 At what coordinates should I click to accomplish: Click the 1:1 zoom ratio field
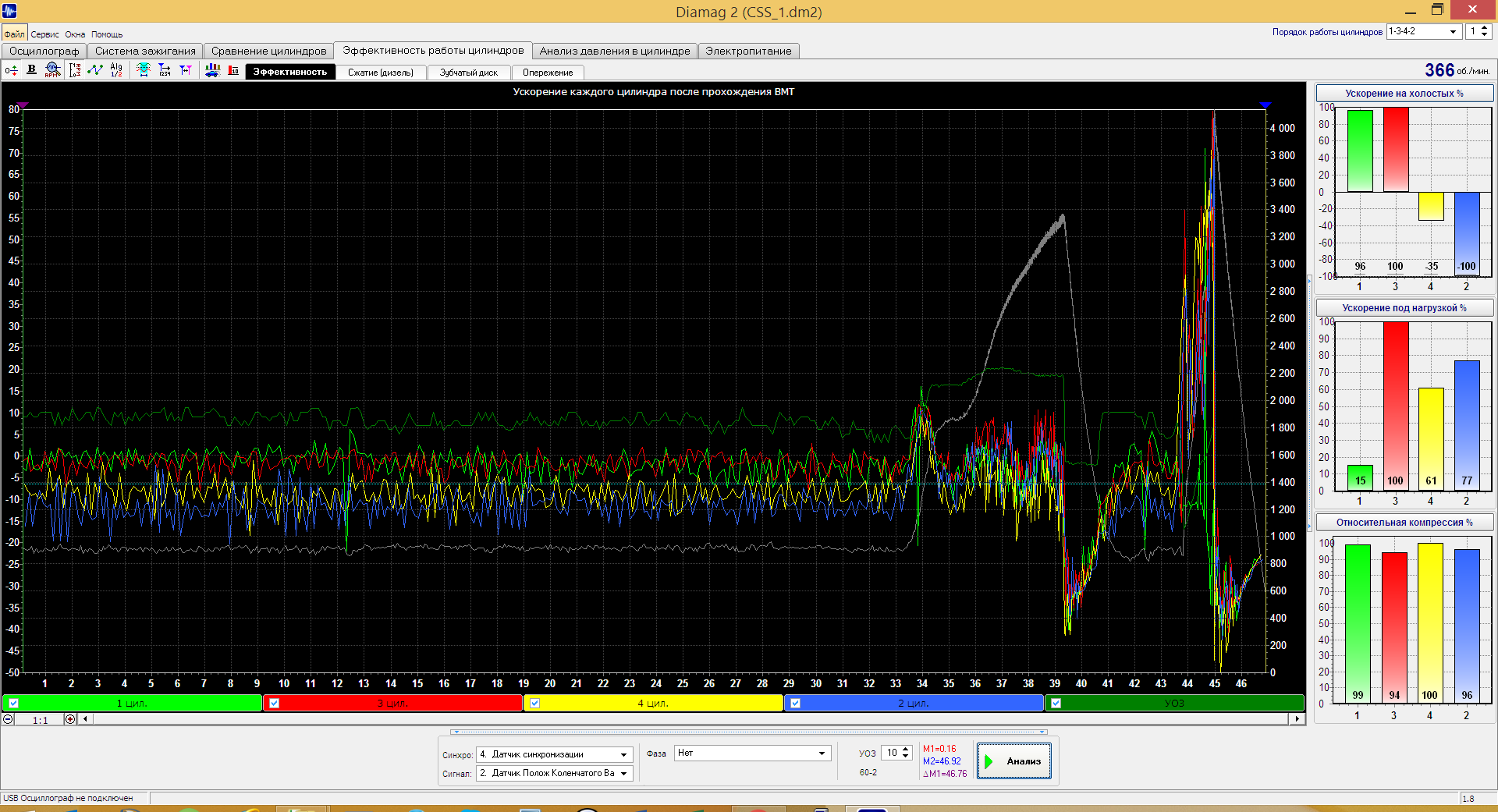(x=40, y=720)
